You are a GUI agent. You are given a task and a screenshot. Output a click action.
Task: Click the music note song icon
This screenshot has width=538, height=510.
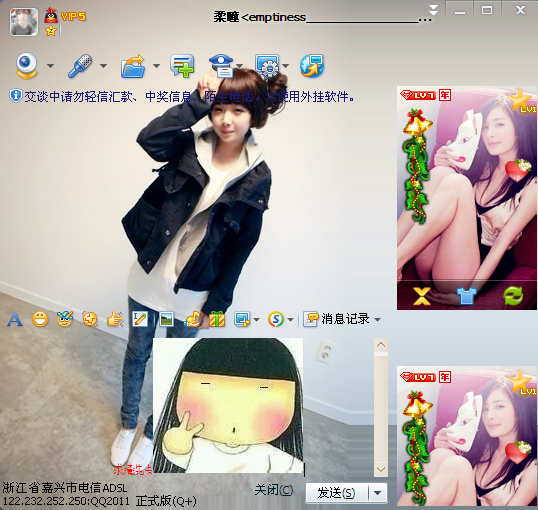click(192, 319)
